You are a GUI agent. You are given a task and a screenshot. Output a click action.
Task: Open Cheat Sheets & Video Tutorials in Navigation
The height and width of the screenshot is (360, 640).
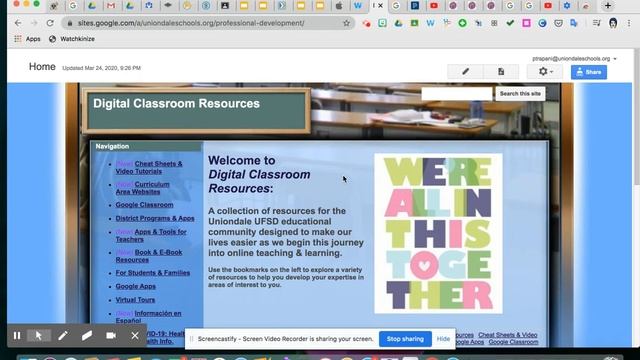(149, 167)
